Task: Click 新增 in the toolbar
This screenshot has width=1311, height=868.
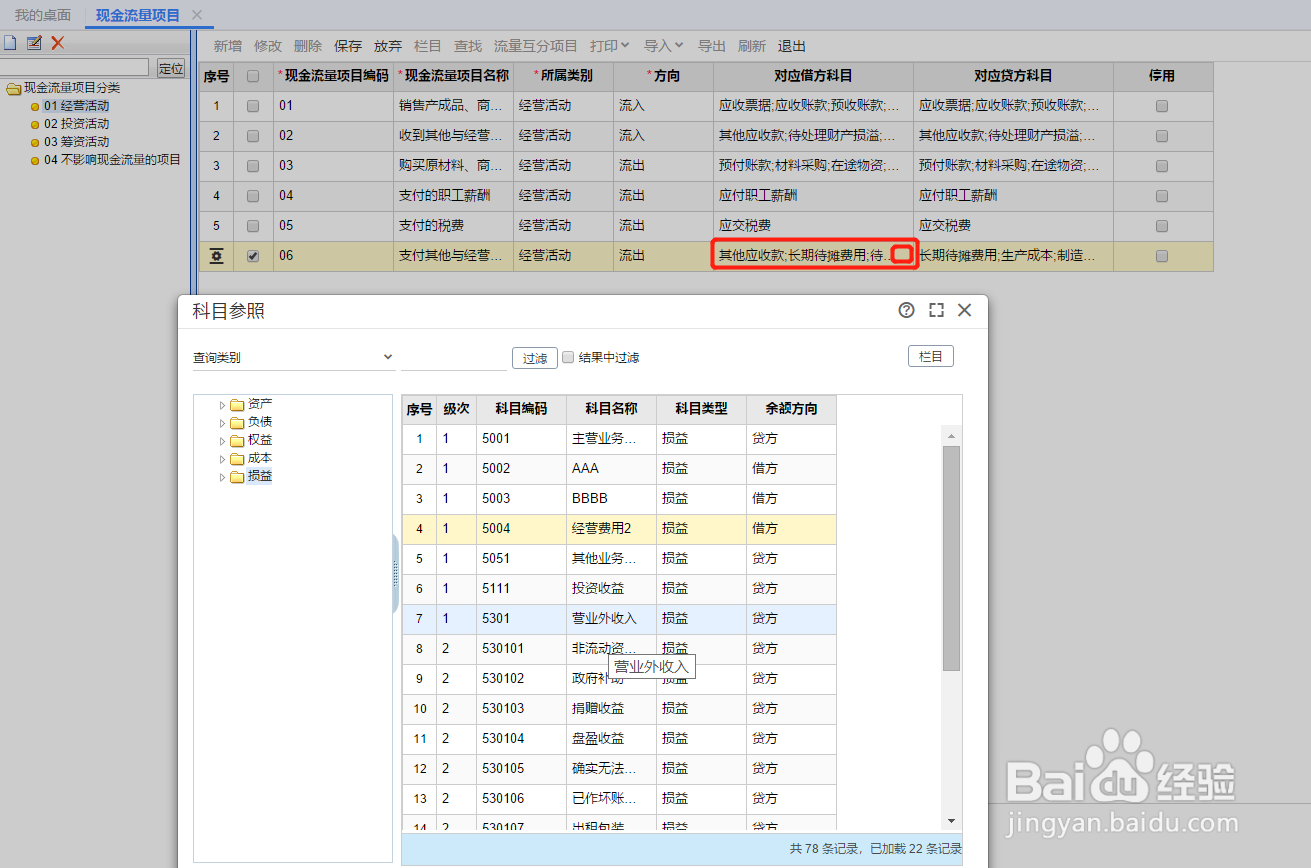Action: [228, 46]
